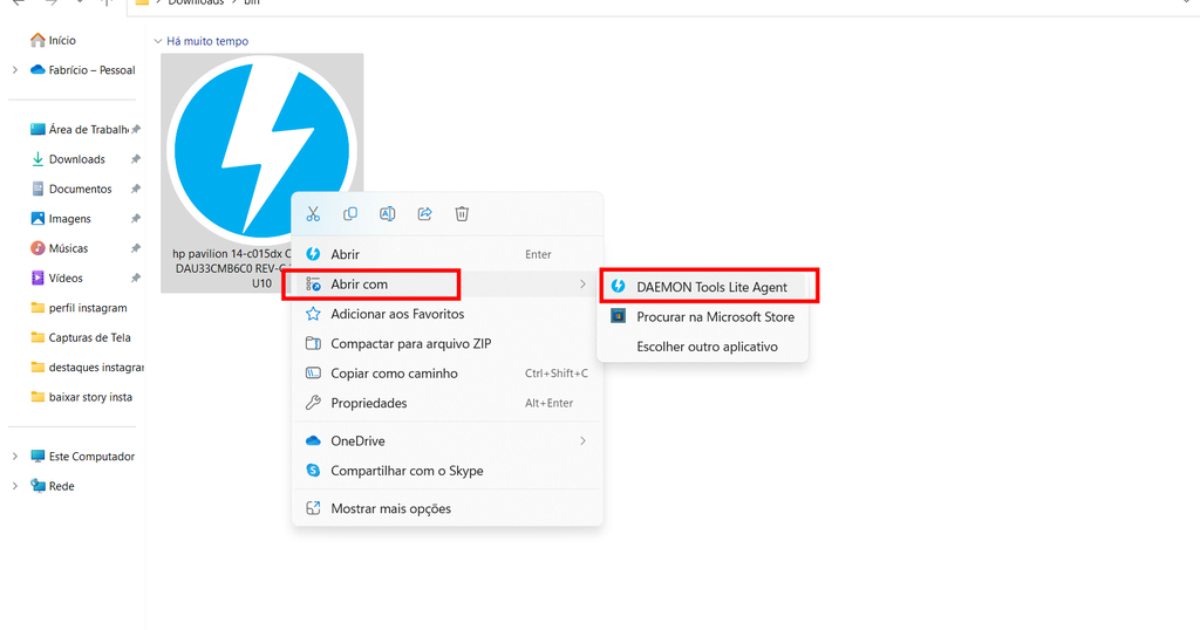Unpin Downloads from Quick Access
This screenshot has width=1200, height=630.
point(134,159)
